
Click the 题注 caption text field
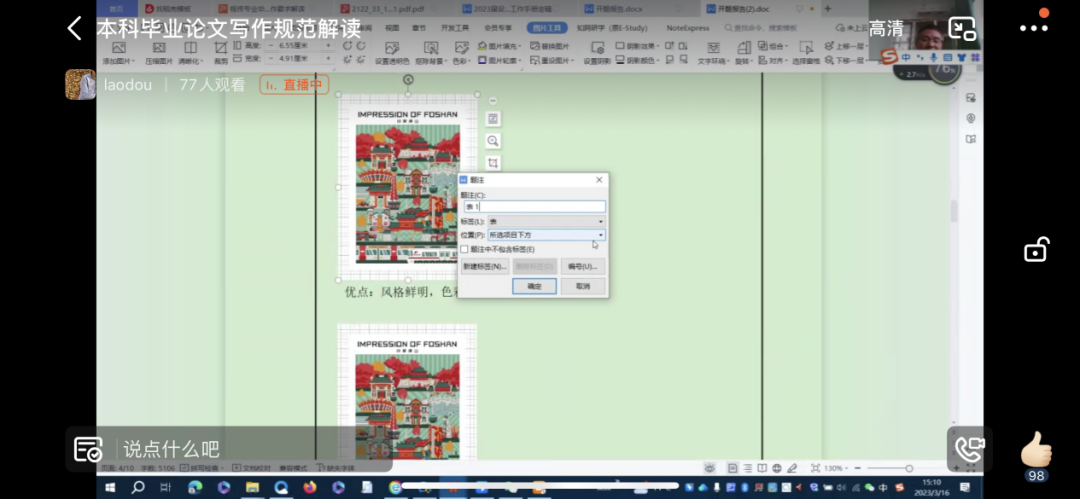point(533,206)
